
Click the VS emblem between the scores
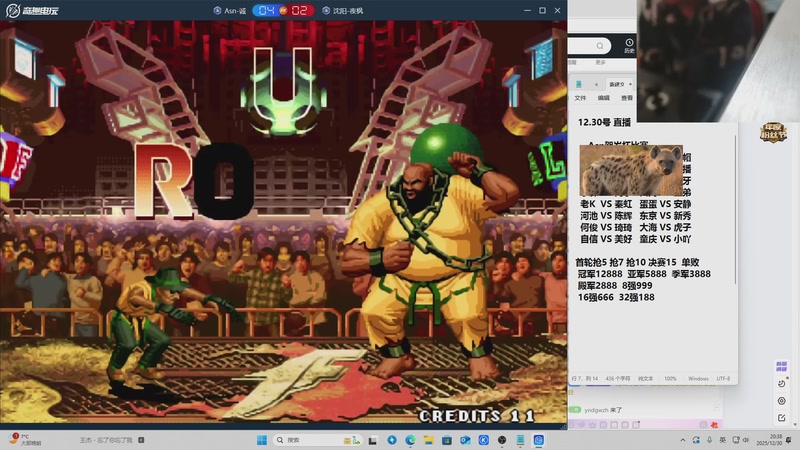click(283, 10)
